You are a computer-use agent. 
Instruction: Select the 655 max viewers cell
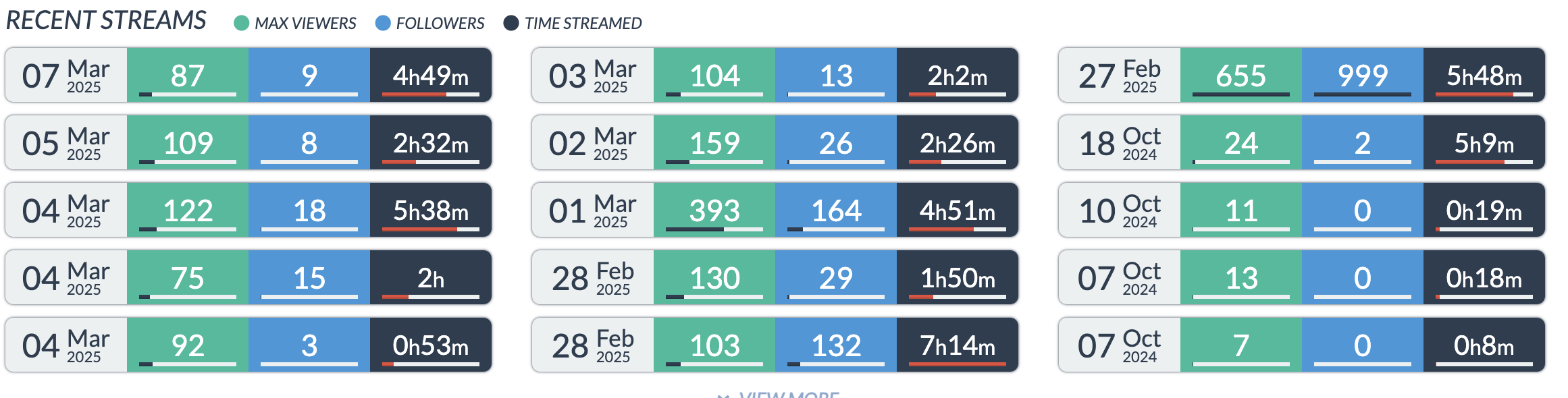(1240, 76)
